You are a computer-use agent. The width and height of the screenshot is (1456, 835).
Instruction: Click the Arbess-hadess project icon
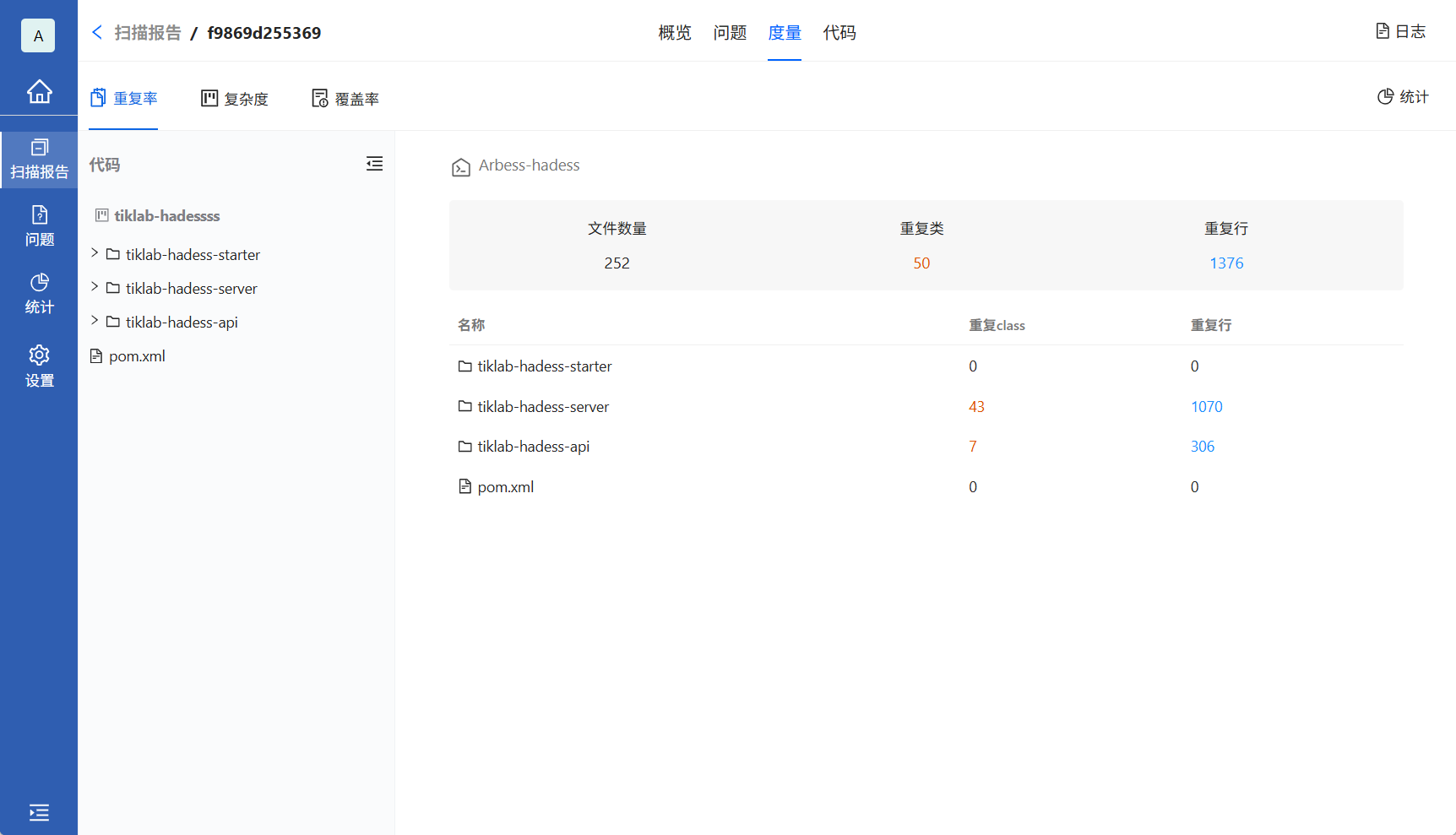(461, 167)
